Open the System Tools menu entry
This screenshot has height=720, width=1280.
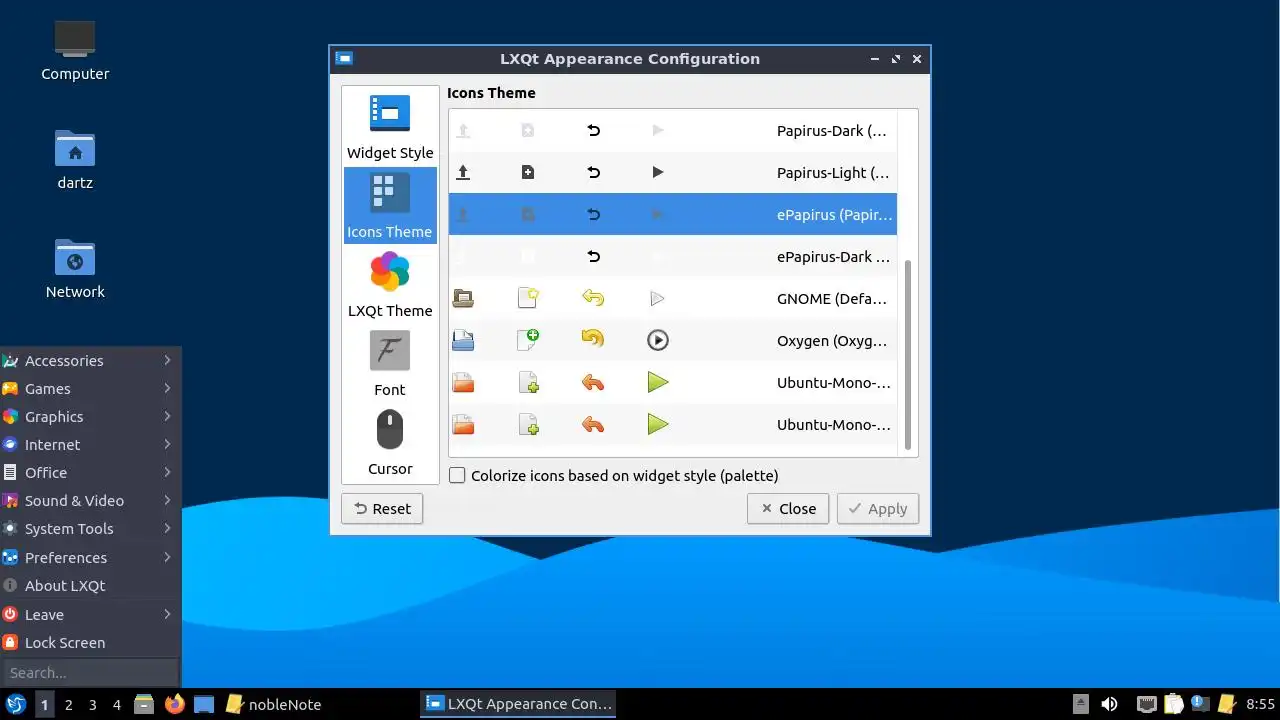pos(90,528)
